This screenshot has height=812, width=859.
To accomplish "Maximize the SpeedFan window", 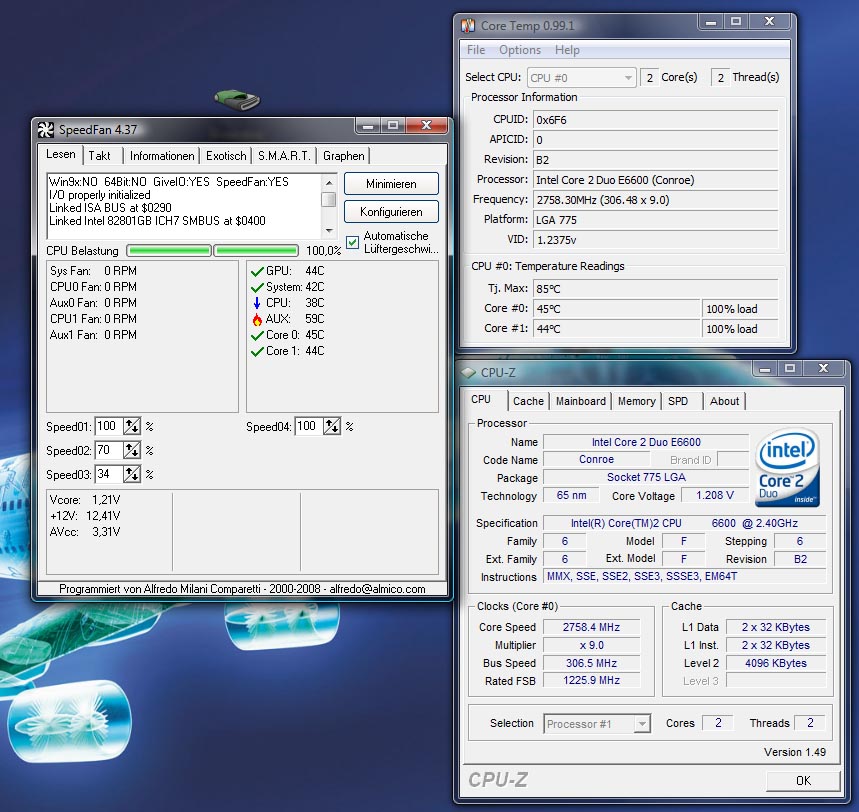I will pos(393,125).
